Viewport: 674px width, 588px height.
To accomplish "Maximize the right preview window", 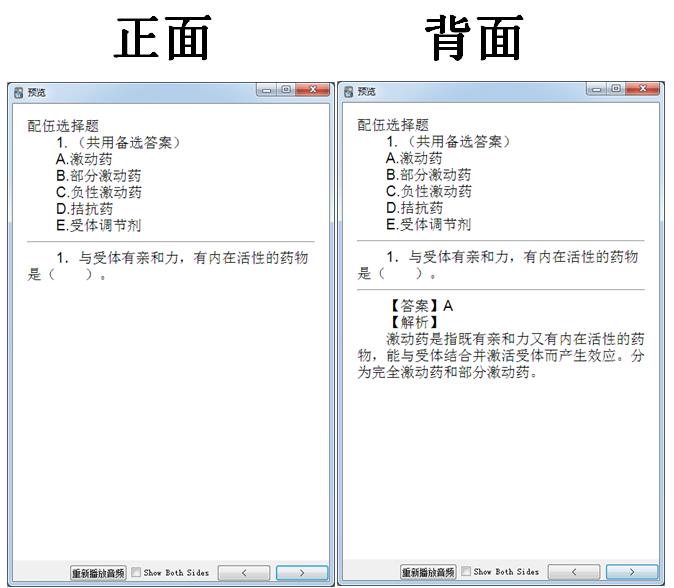I will [616, 89].
